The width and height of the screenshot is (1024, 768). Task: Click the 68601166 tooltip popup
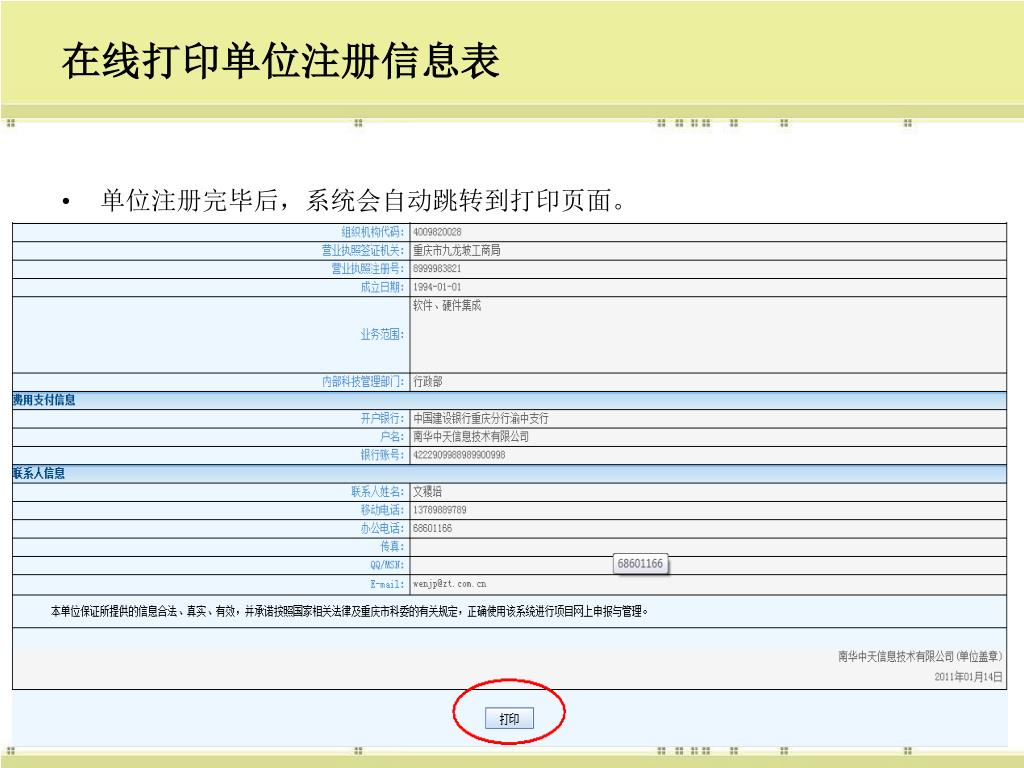(640, 564)
